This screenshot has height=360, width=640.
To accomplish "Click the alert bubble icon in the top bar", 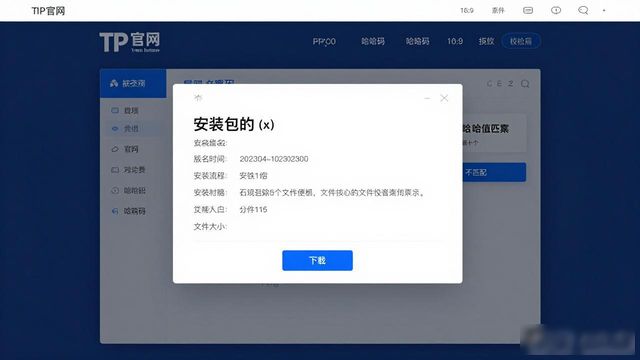I will click(x=556, y=11).
